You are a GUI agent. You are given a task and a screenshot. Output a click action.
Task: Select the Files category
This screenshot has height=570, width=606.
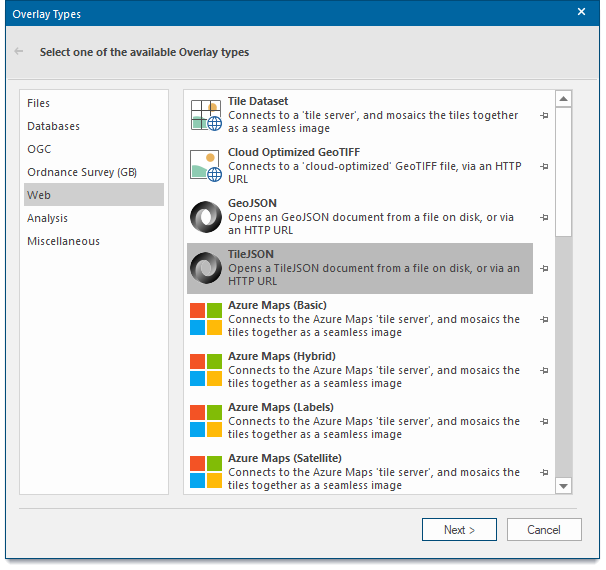[x=94, y=103]
